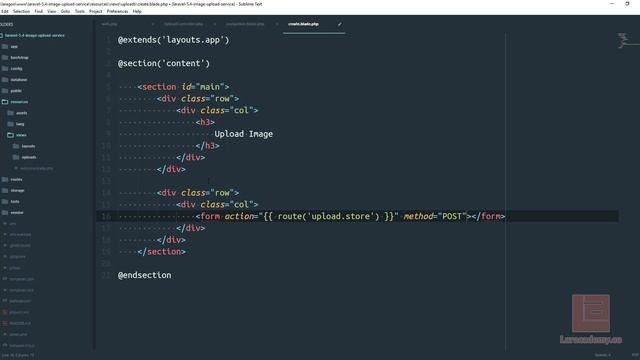Switch to the UploadController.php tab

coord(183,24)
